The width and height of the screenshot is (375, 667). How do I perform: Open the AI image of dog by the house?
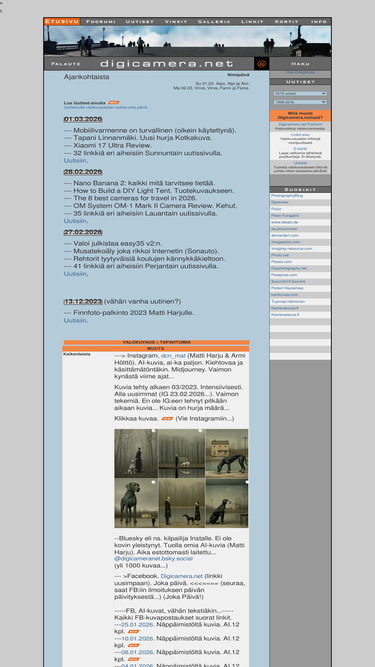(x=227, y=453)
